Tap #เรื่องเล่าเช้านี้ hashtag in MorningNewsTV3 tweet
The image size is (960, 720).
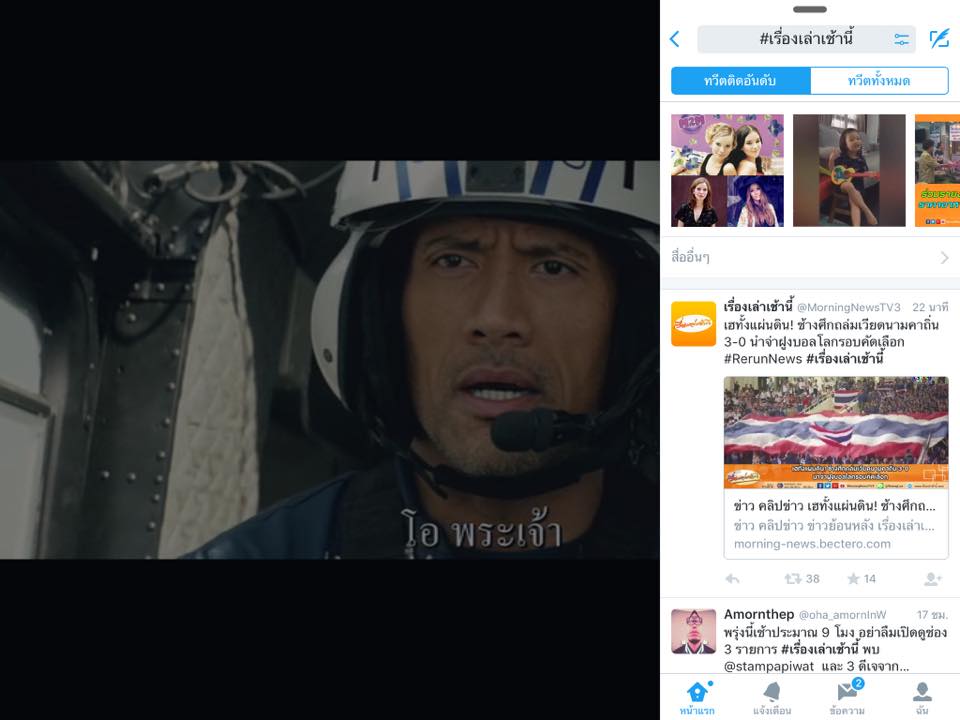click(x=845, y=359)
